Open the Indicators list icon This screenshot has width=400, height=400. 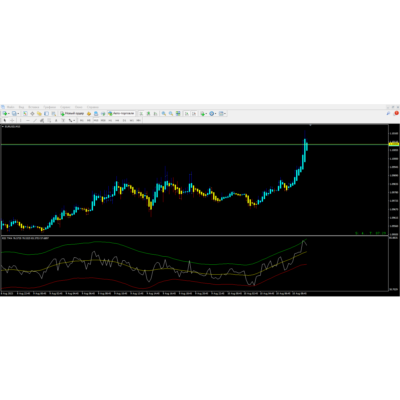coord(203,114)
